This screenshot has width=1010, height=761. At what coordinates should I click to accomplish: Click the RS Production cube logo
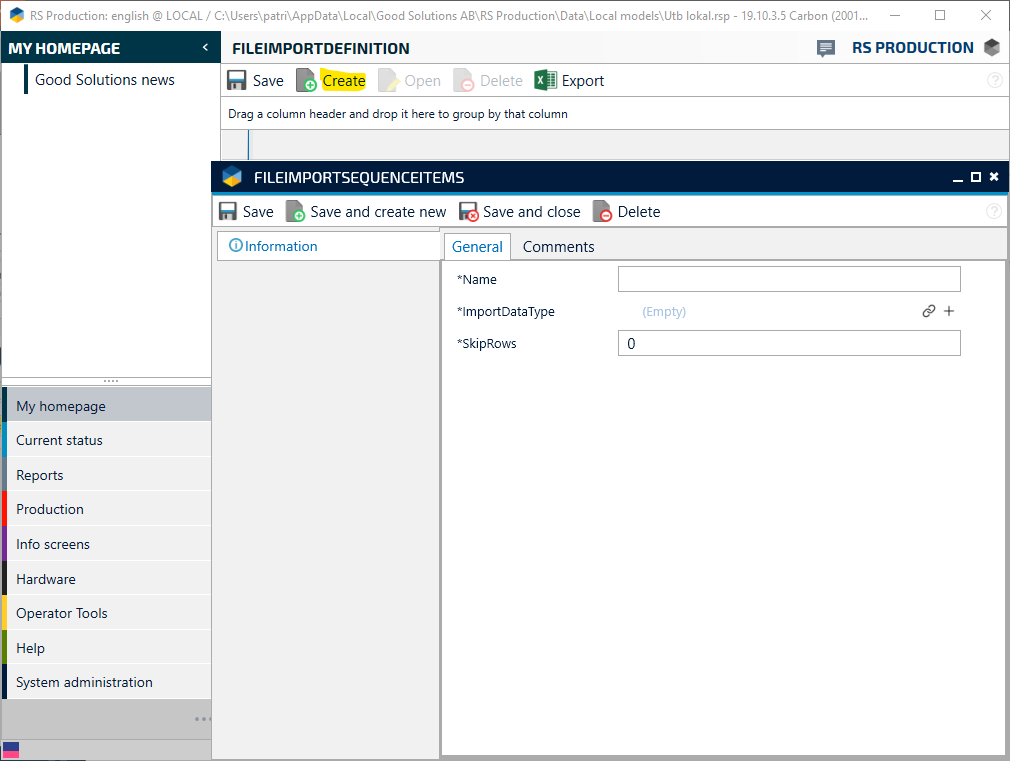(991, 48)
